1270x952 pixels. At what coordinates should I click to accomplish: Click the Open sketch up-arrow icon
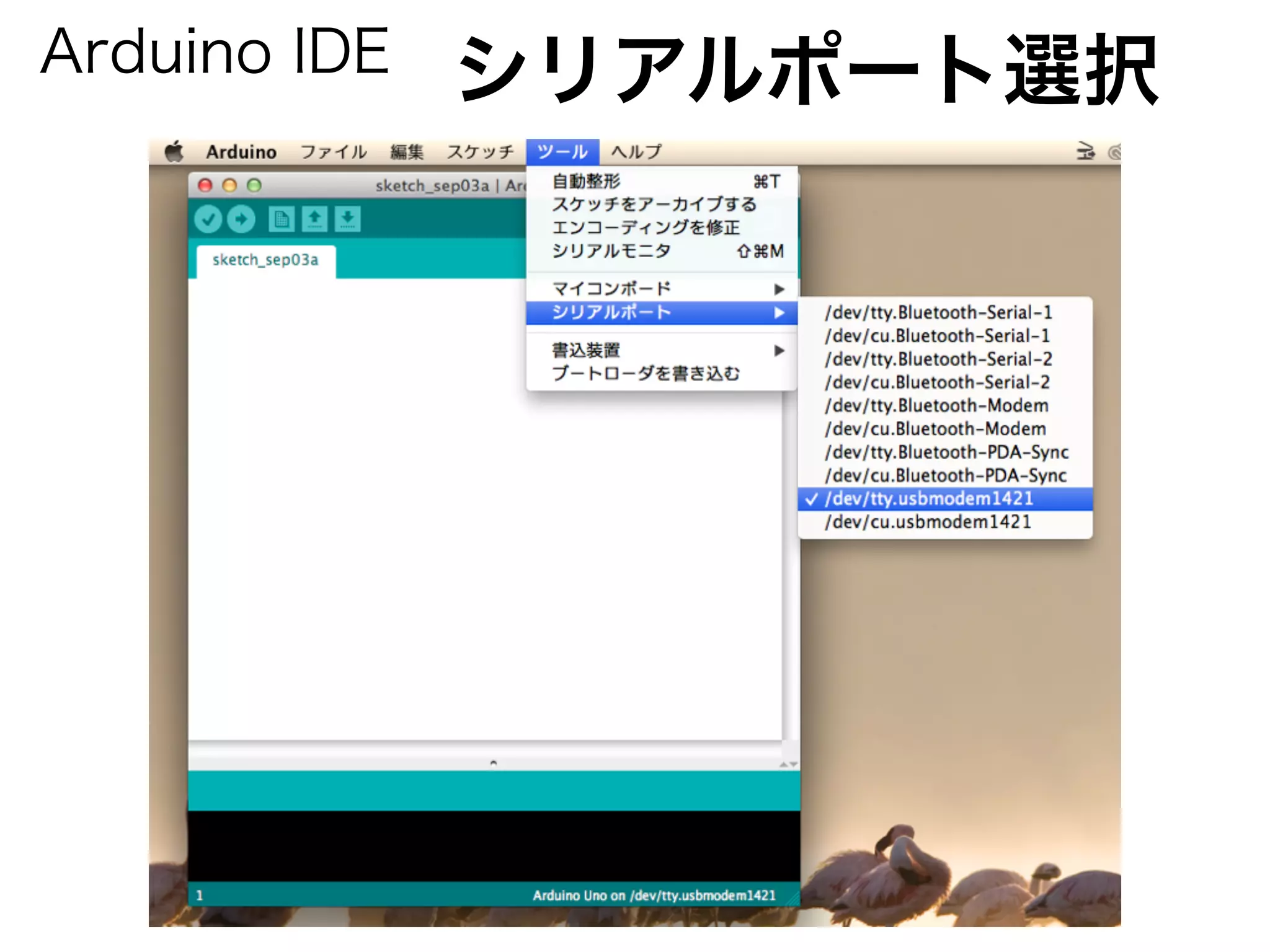click(314, 219)
